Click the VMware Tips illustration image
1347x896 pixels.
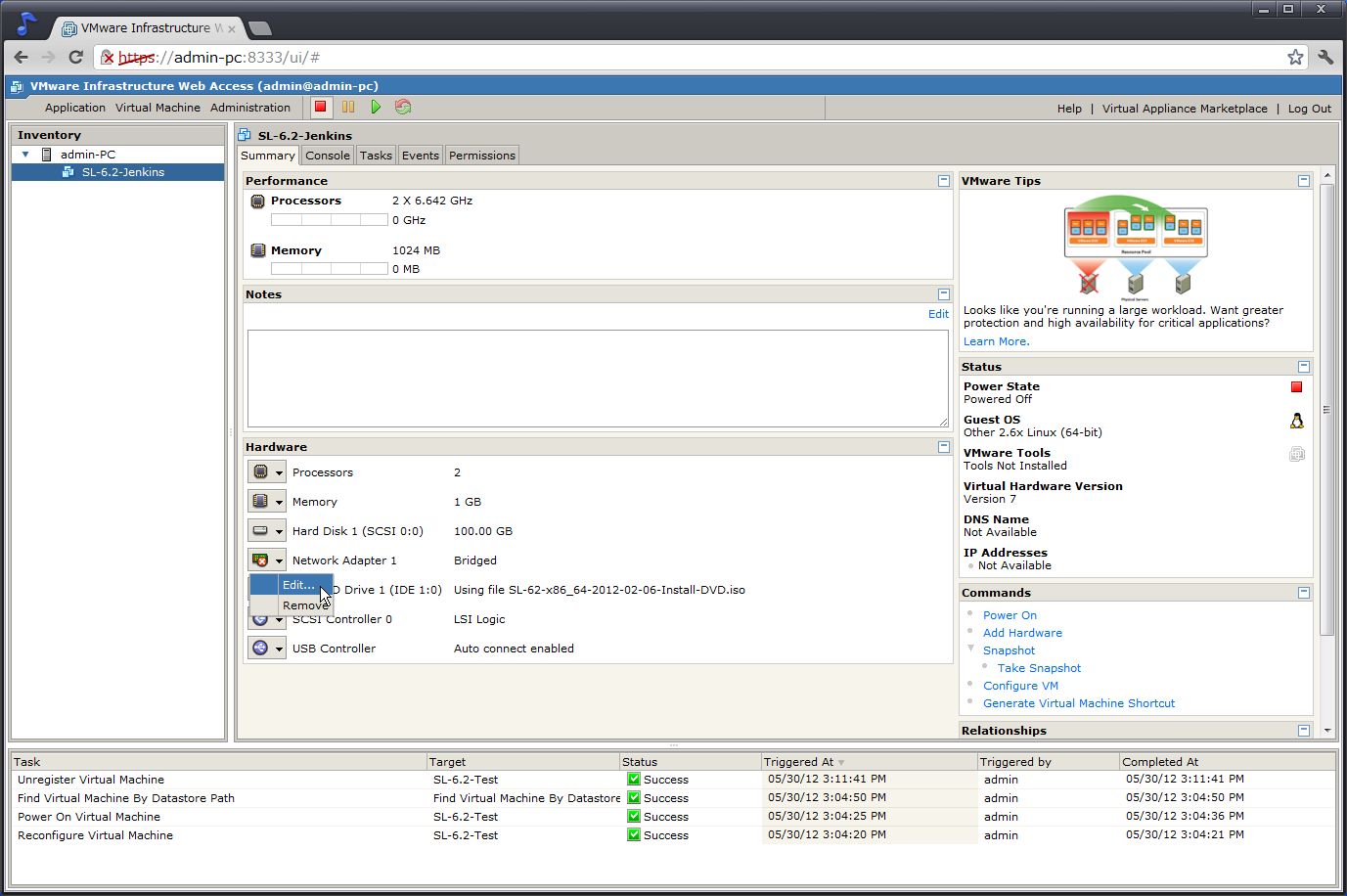tap(1136, 247)
